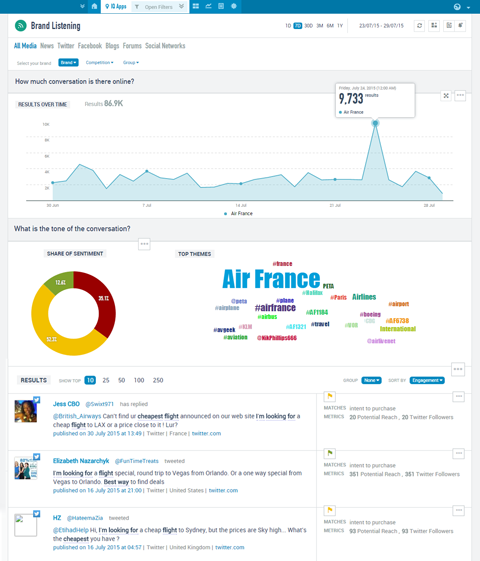Click the flag icon on Jess CBO post
Viewport: 480px width, 561px height.
coord(330,396)
